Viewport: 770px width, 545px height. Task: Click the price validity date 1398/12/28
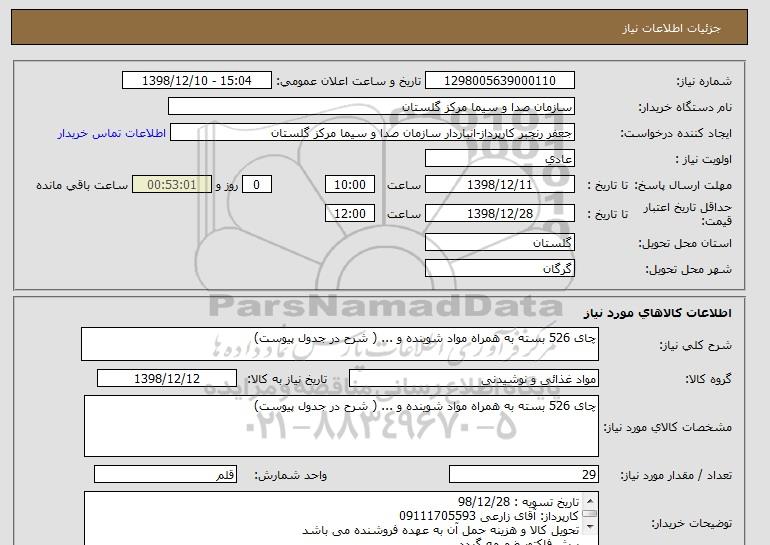pyautogui.click(x=499, y=214)
